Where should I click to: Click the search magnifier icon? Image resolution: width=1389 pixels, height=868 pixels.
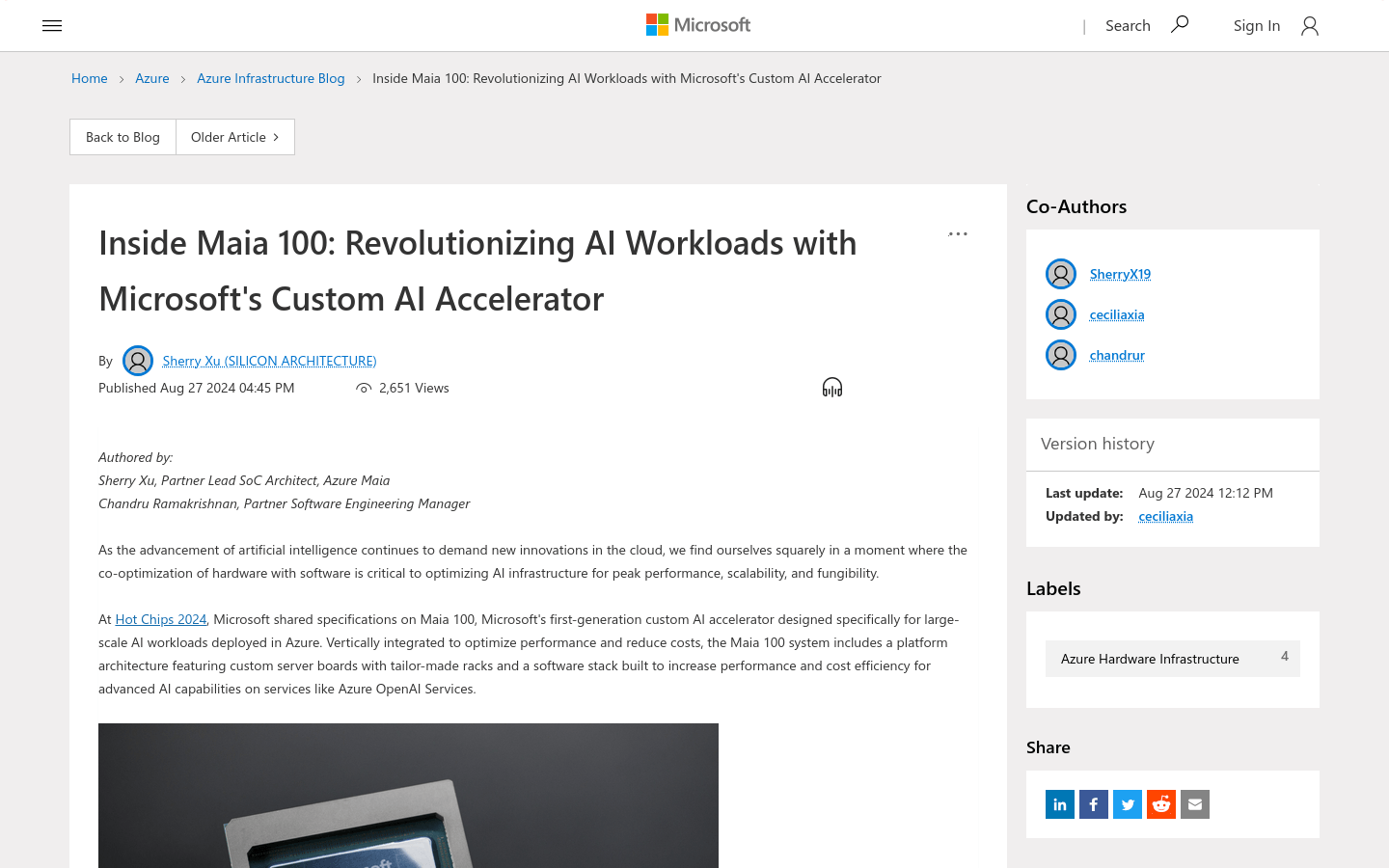point(1180,25)
